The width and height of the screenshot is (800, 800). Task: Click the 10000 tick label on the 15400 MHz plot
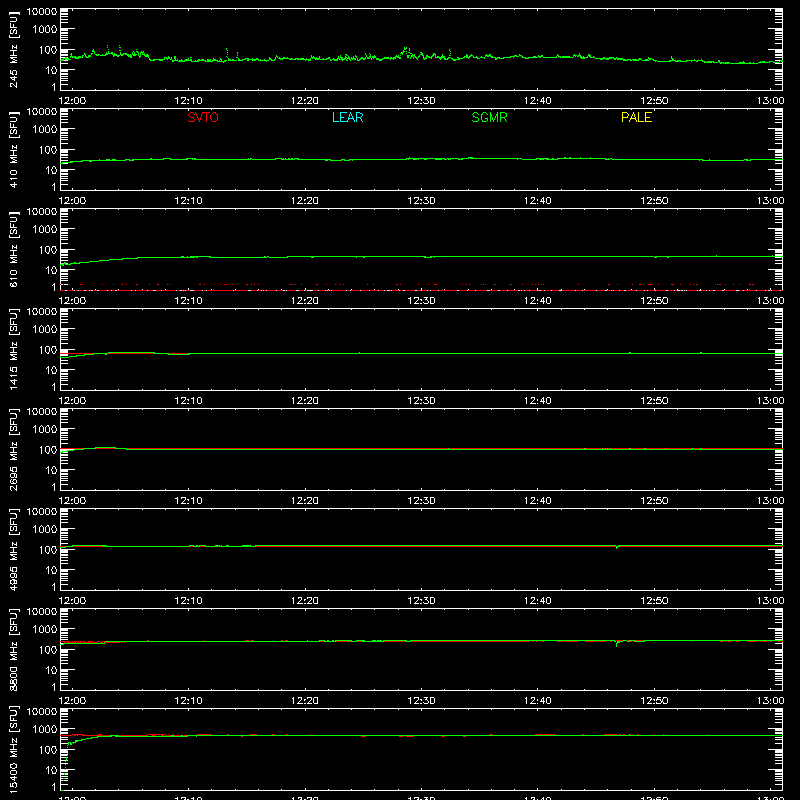click(42, 711)
